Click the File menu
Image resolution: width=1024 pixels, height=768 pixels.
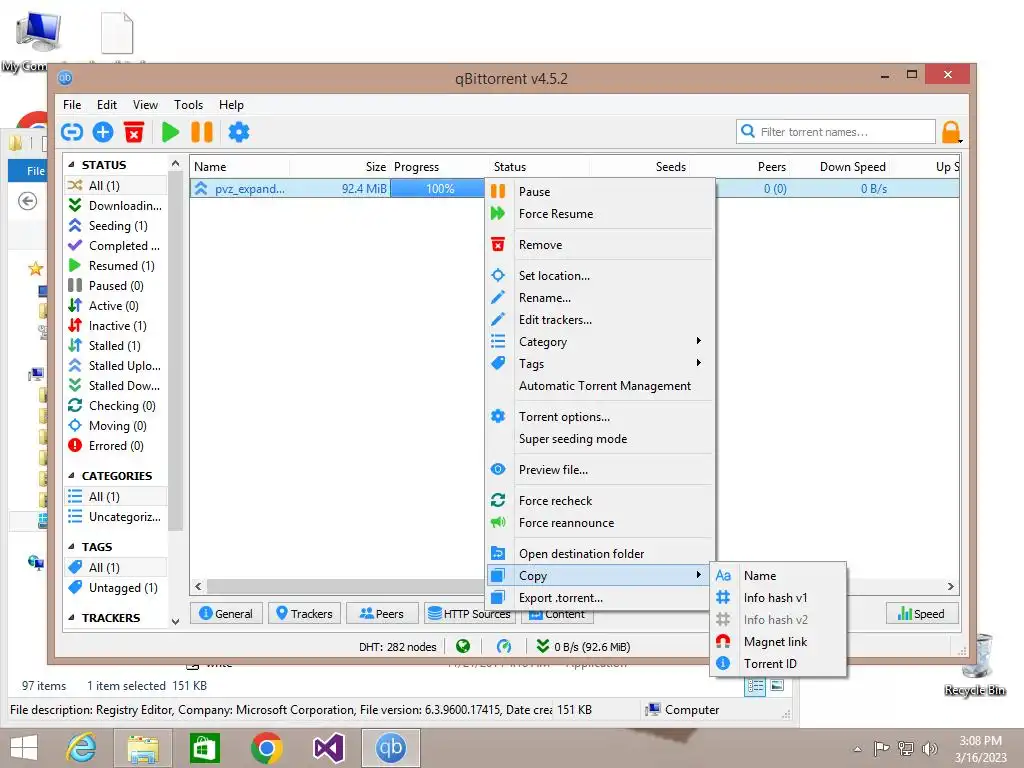point(72,104)
